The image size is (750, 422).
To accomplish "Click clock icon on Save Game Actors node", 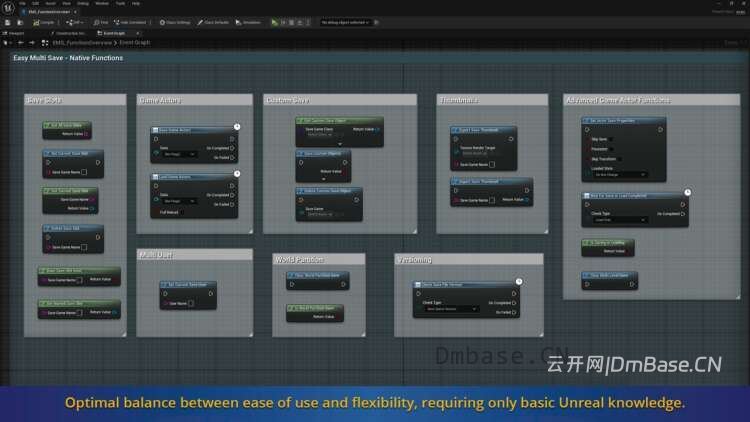I will pos(237,126).
